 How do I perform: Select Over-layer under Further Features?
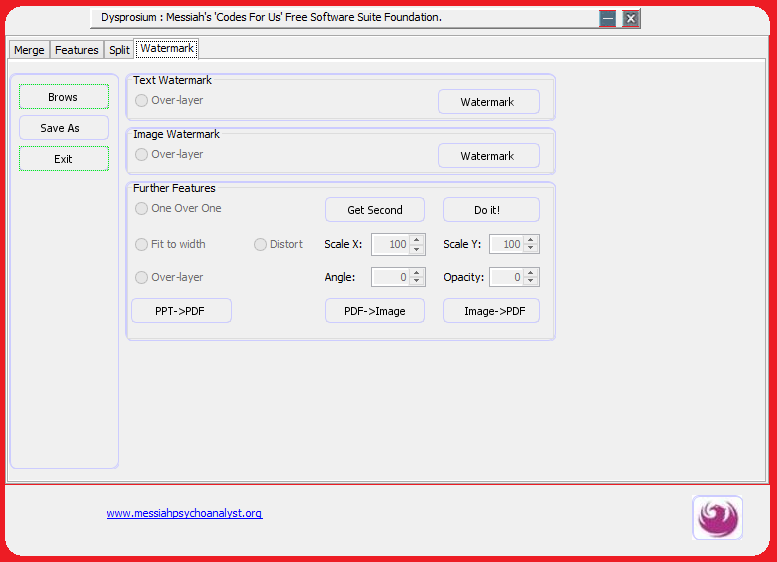(x=169, y=278)
